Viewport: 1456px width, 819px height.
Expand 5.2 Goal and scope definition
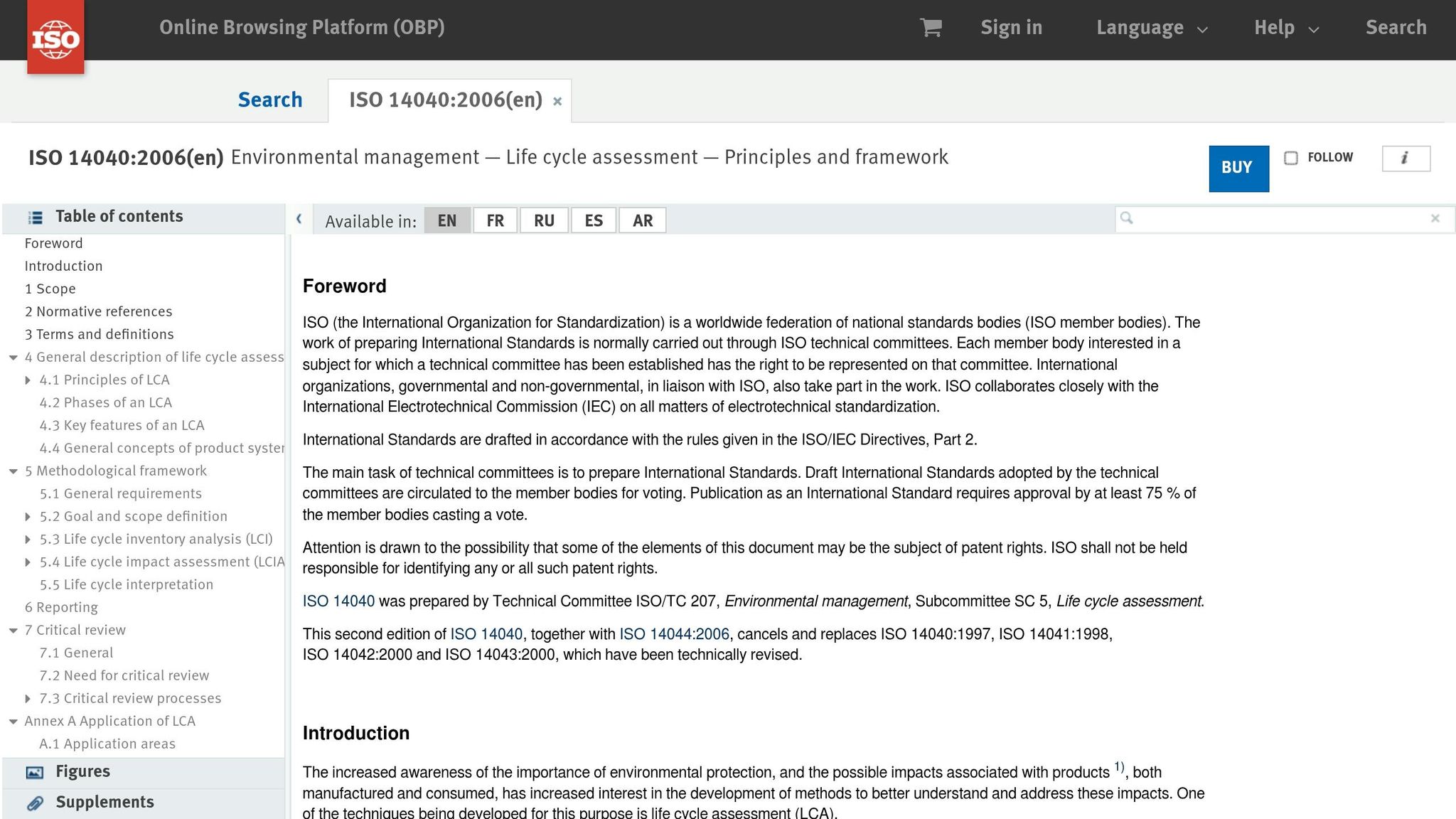tap(28, 517)
